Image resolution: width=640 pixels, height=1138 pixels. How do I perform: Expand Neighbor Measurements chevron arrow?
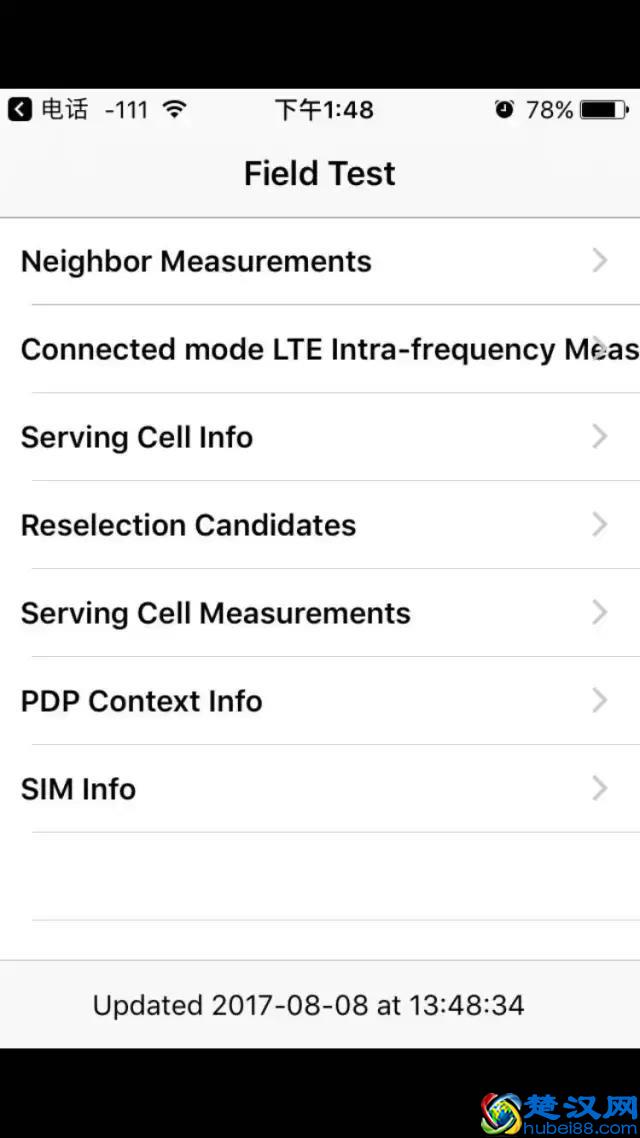pyautogui.click(x=599, y=261)
